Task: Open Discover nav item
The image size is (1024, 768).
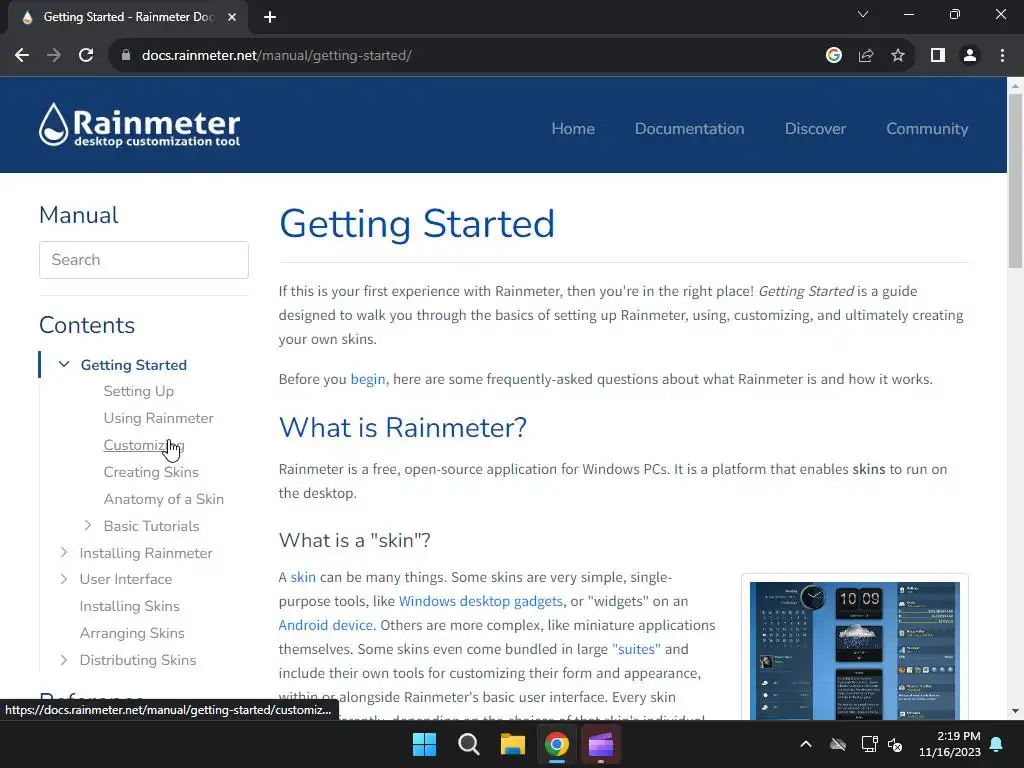Action: (815, 129)
